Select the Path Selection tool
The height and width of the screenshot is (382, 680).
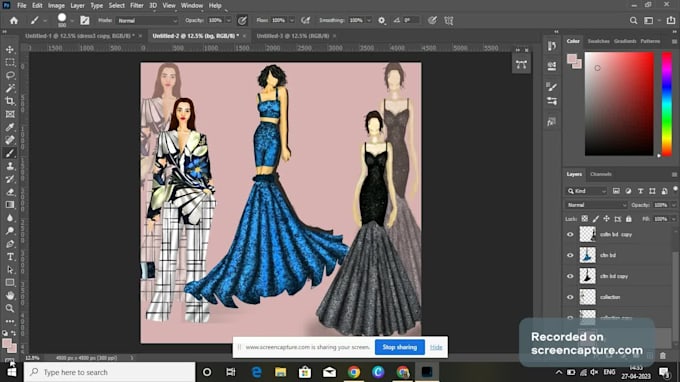[10, 270]
